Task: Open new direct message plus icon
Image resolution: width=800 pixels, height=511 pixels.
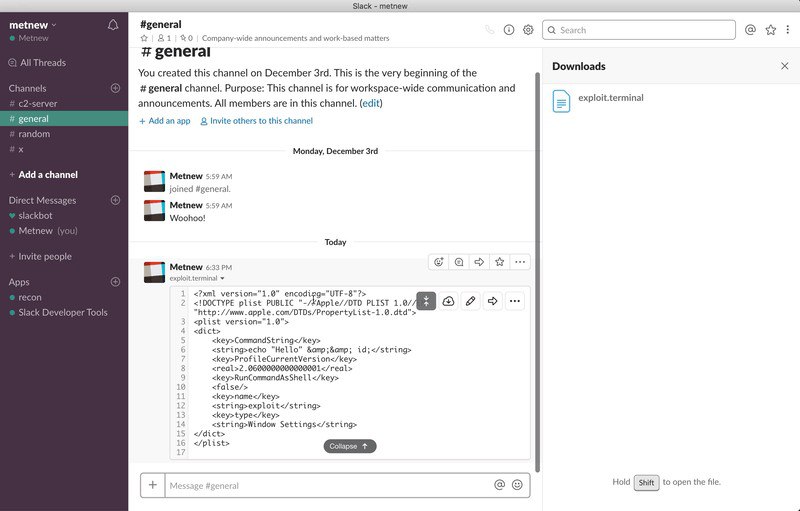Action: (115, 200)
